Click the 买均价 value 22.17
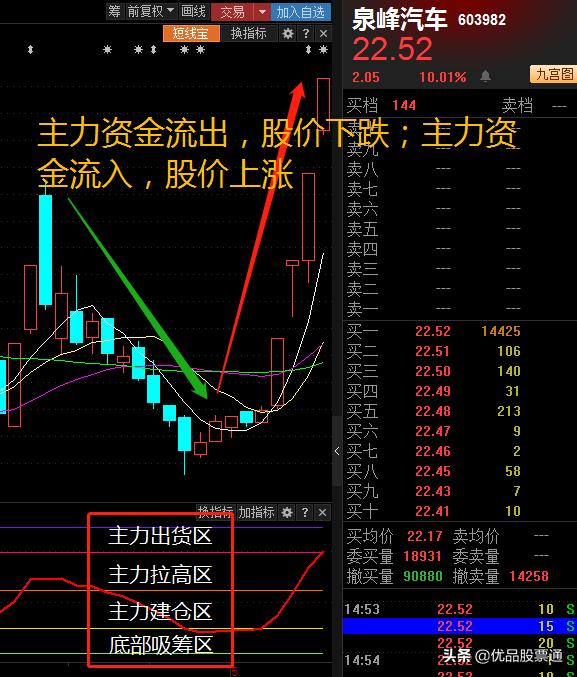Image resolution: width=577 pixels, height=677 pixels. click(x=425, y=536)
